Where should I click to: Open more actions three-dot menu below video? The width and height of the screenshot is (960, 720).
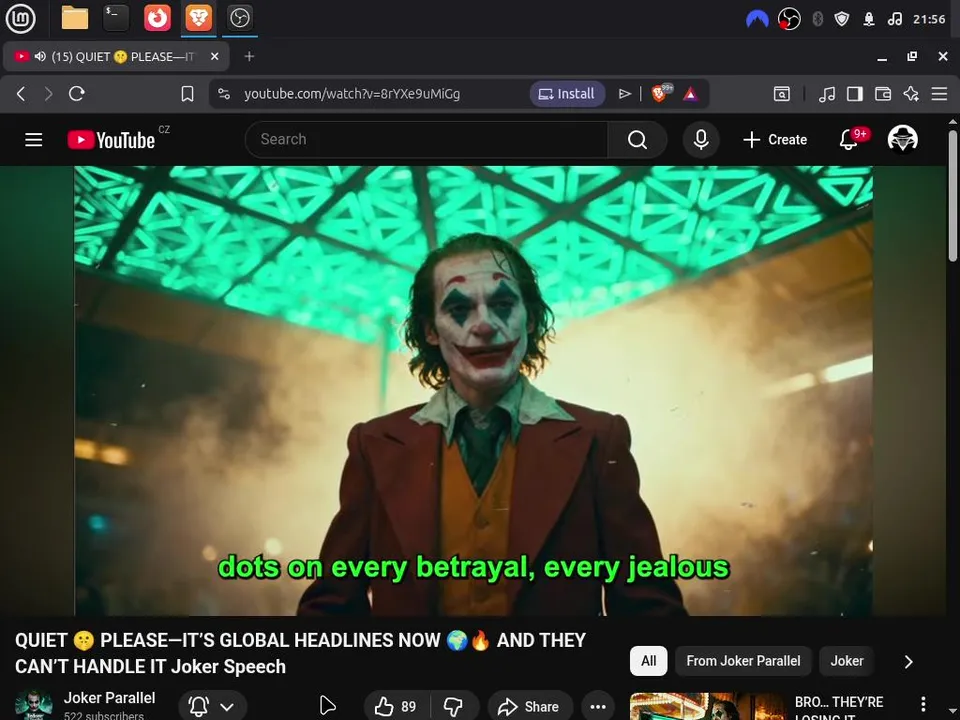598,707
